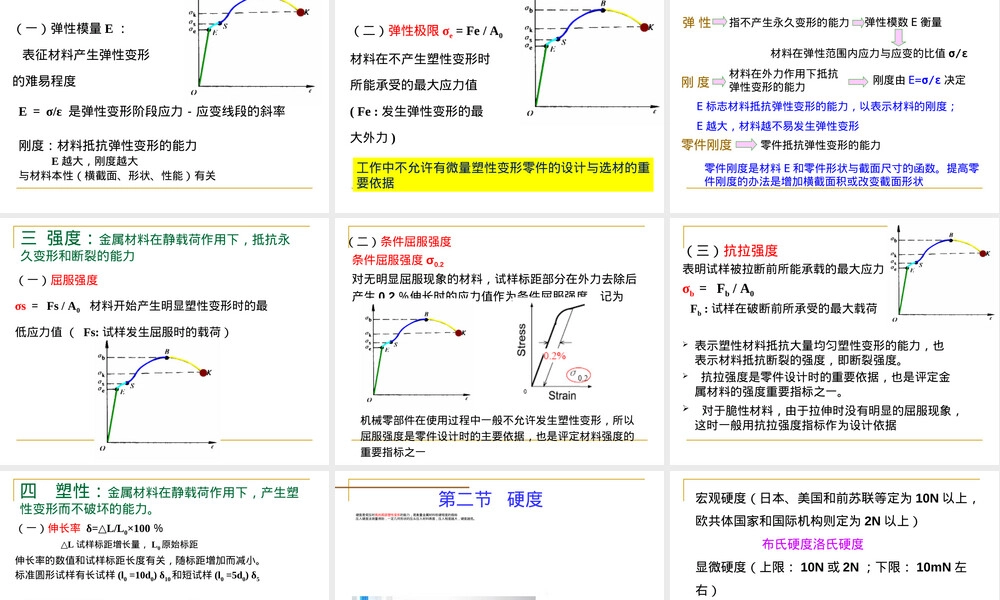1000x600 pixels.
Task: Open the 宏观硬度 slide thumbnail
Action: pyautogui.click(x=835, y=536)
